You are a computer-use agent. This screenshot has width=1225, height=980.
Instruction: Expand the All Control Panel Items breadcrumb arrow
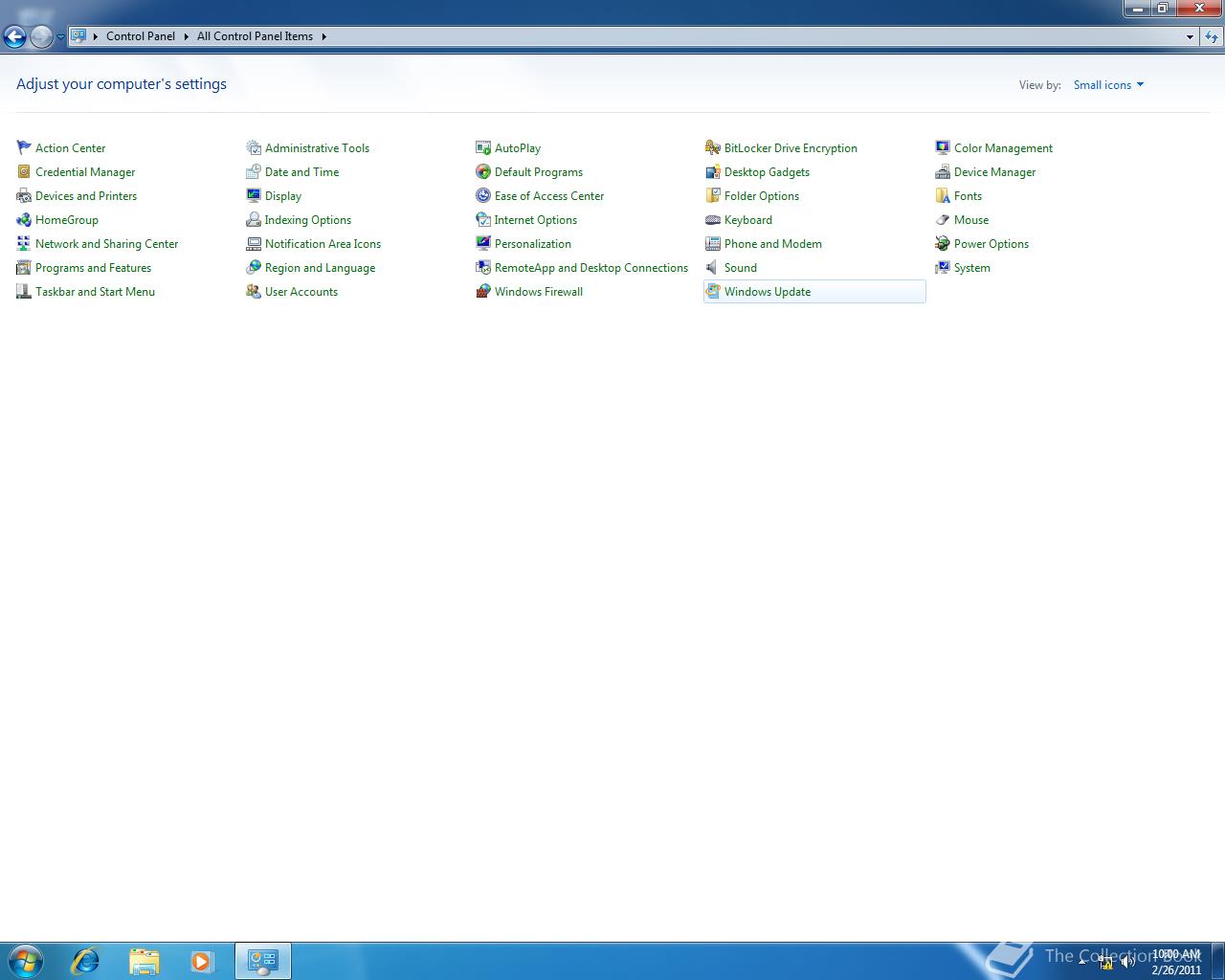click(323, 36)
